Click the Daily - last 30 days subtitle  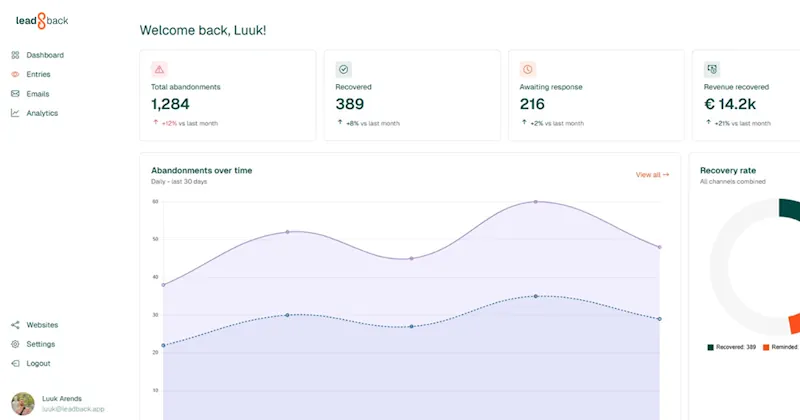point(179,182)
